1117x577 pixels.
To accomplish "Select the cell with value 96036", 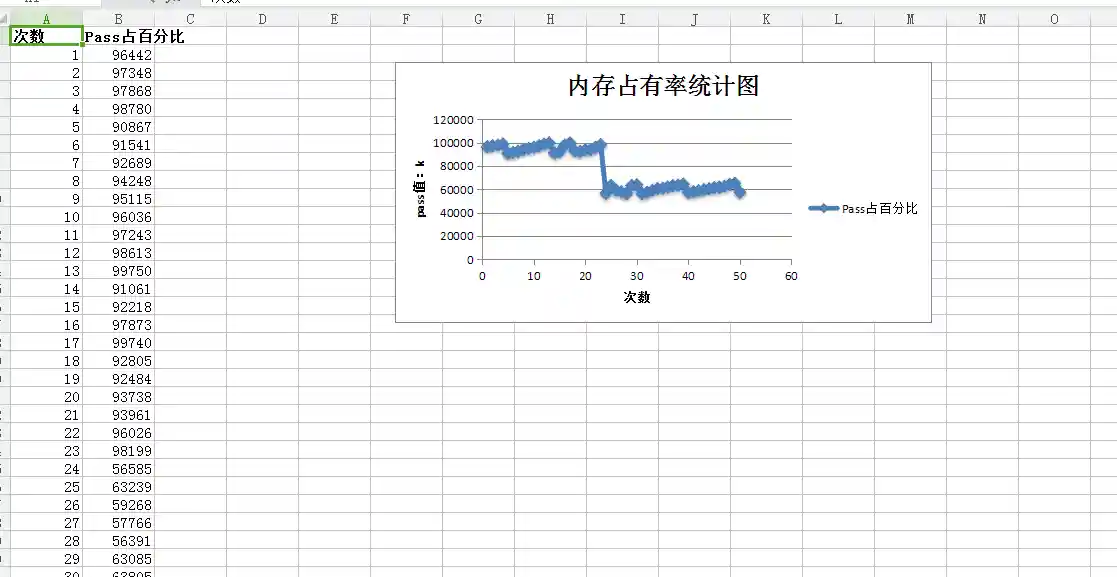I will 118,217.
